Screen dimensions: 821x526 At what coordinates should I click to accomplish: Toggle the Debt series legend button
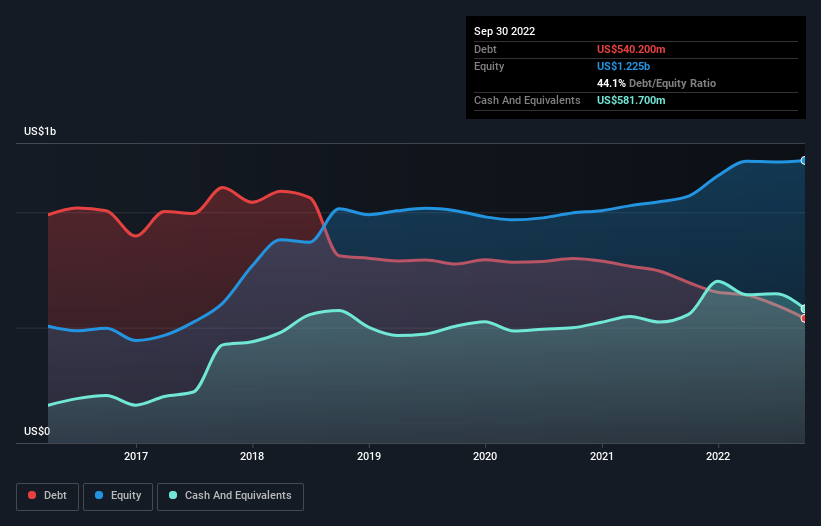click(47, 496)
